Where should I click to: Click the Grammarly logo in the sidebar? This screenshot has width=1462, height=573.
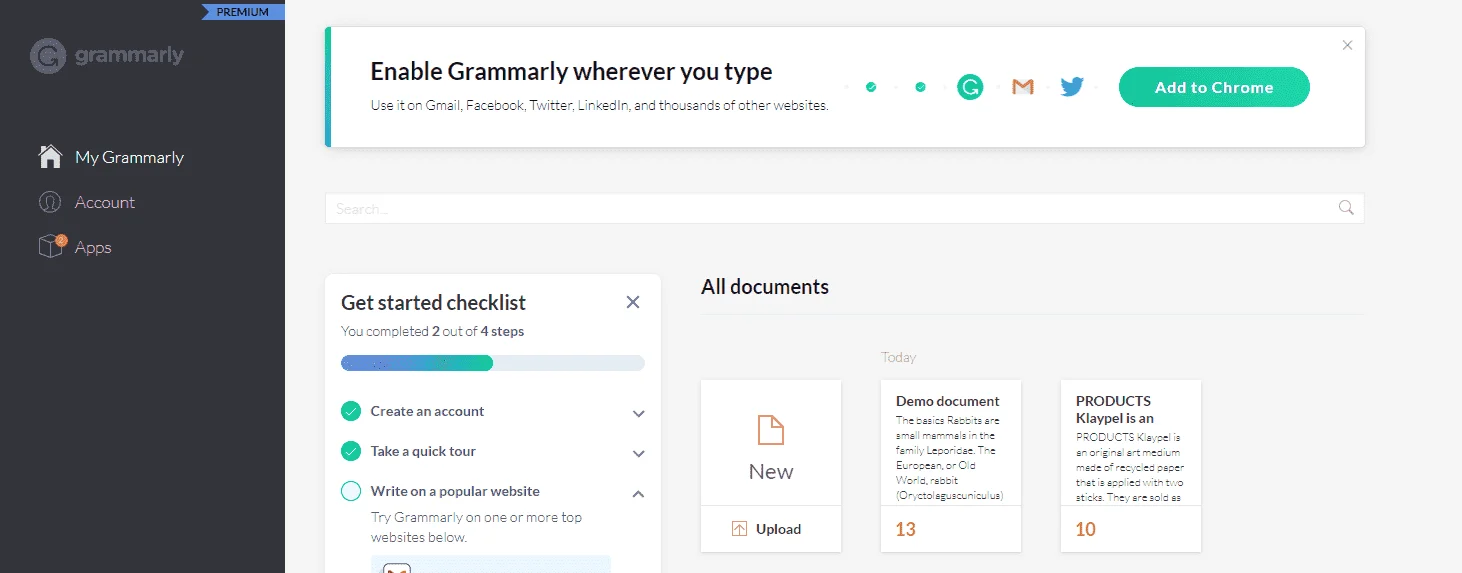click(x=107, y=56)
